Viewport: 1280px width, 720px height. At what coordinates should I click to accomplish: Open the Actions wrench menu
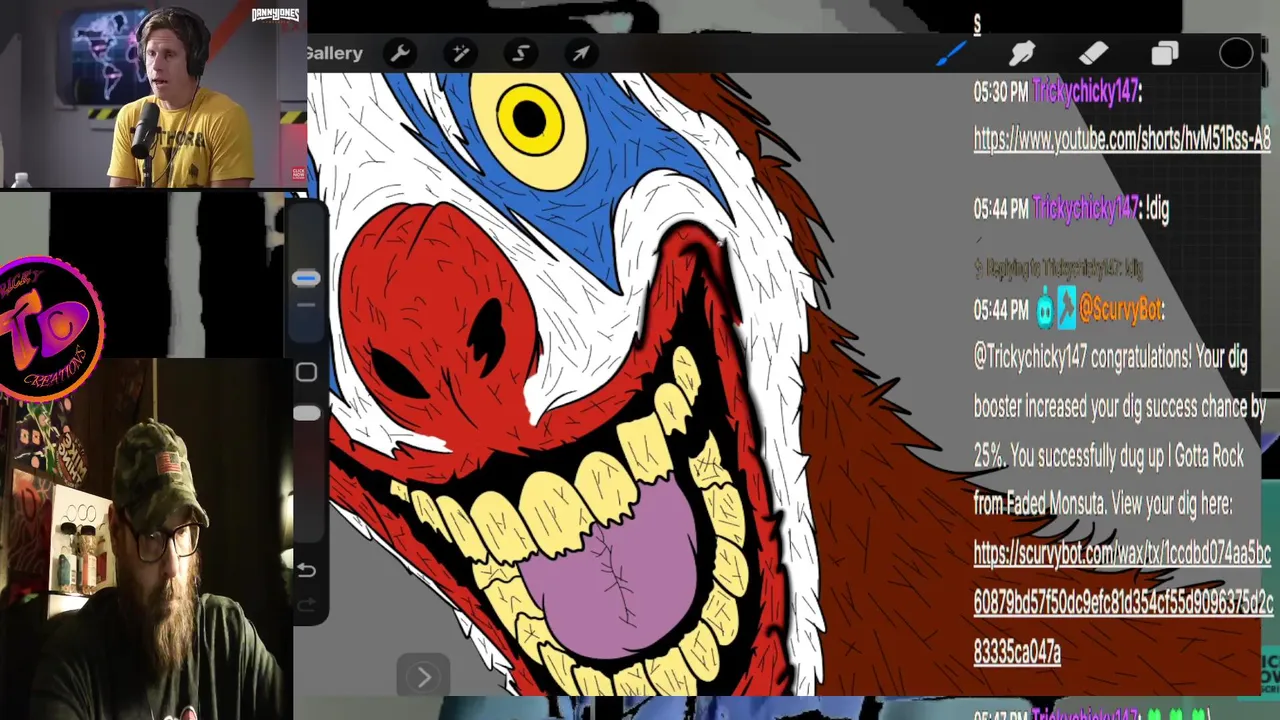click(400, 53)
